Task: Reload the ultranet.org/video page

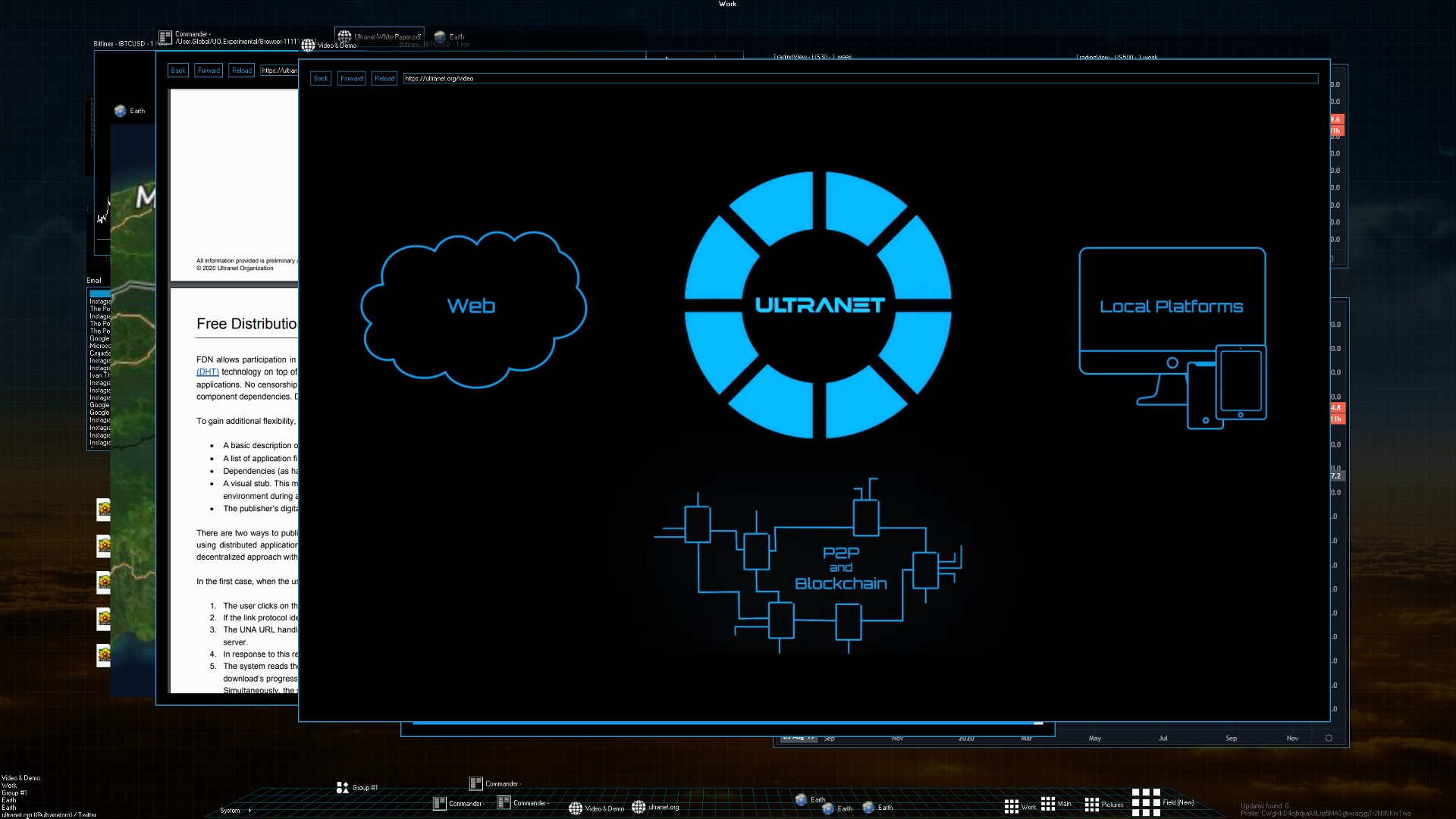Action: pyautogui.click(x=384, y=78)
